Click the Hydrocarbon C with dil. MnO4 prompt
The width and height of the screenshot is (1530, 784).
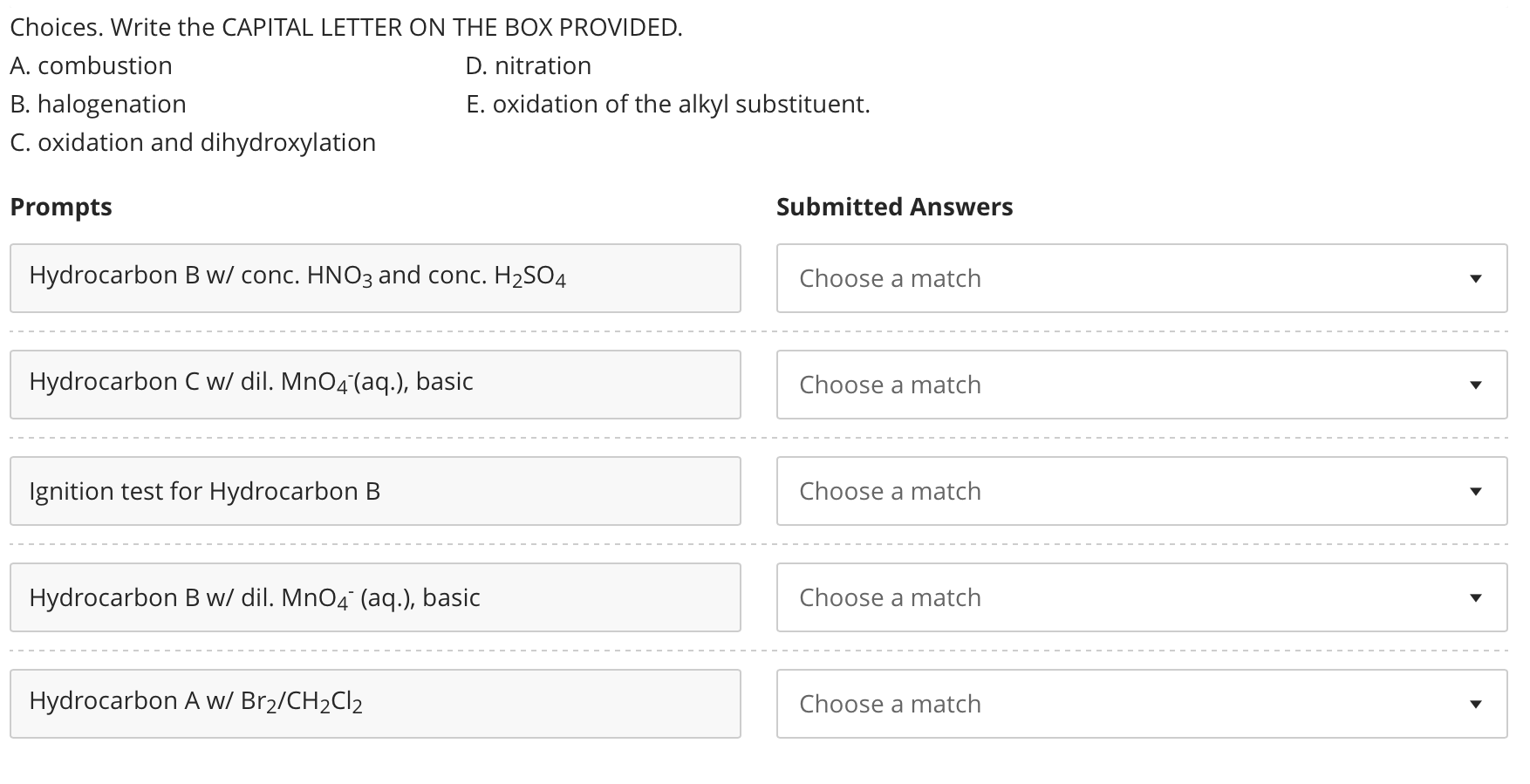pos(375,384)
